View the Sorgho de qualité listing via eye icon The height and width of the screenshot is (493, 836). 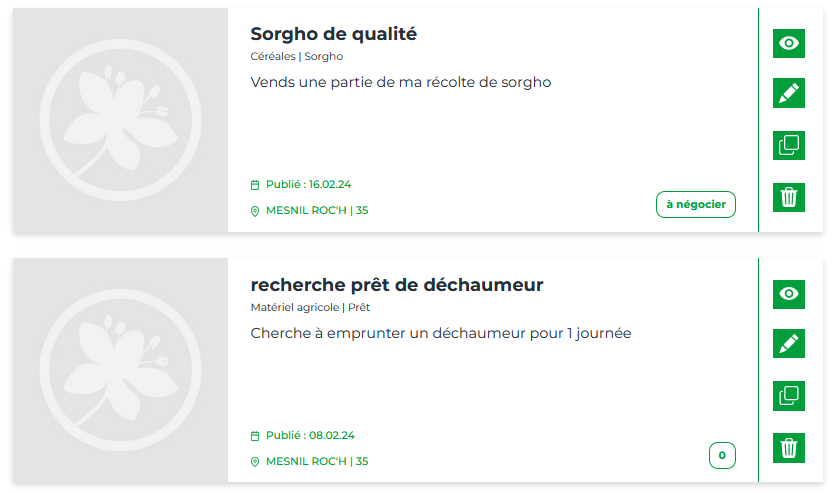[789, 43]
